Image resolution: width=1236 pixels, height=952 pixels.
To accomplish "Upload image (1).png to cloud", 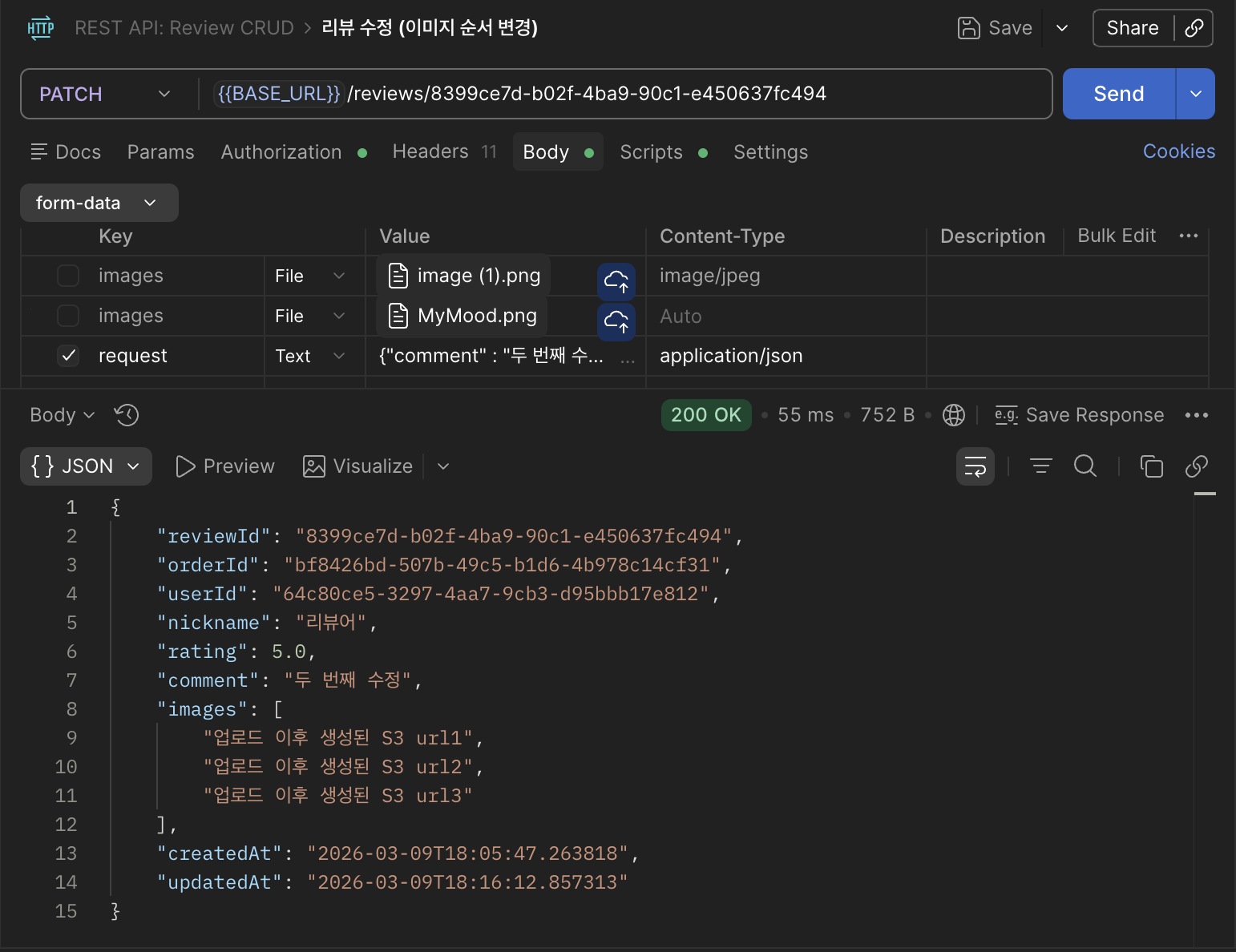I will coord(616,281).
